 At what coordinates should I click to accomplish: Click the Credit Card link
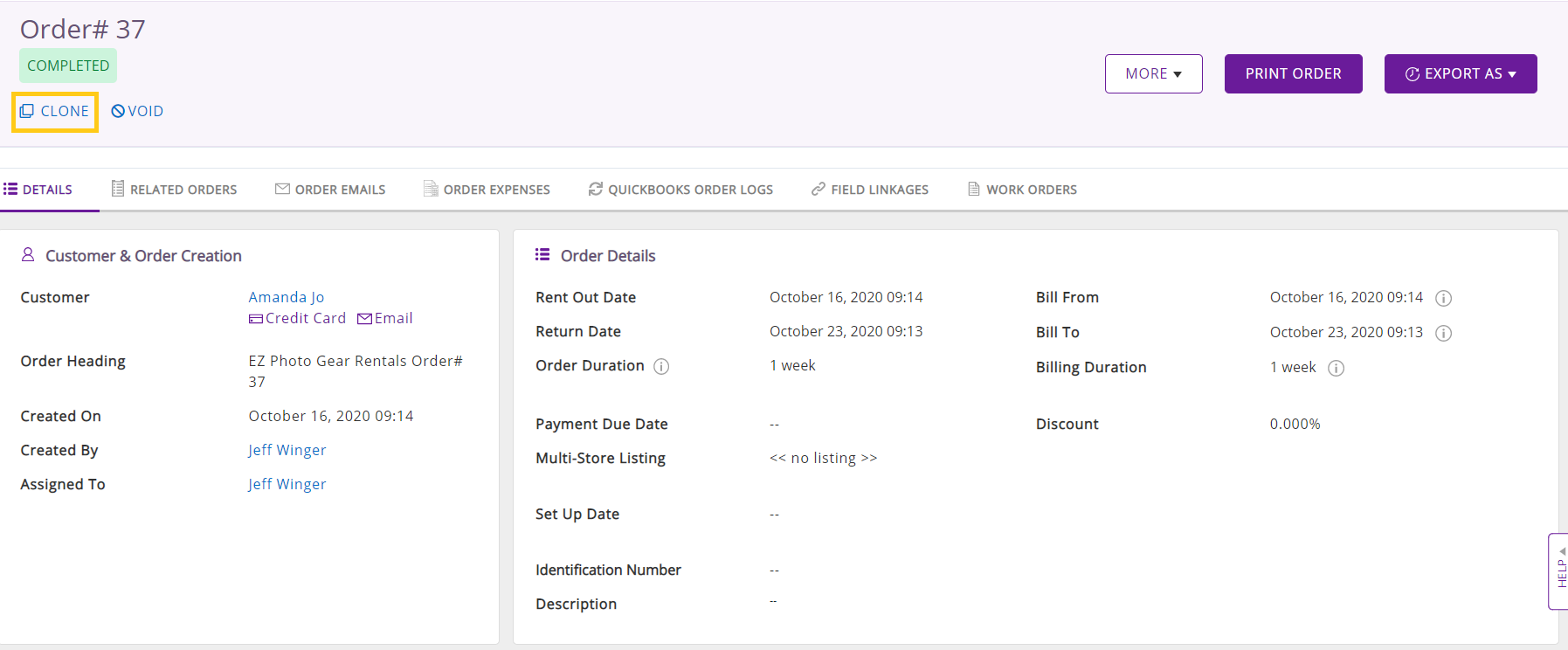297,318
